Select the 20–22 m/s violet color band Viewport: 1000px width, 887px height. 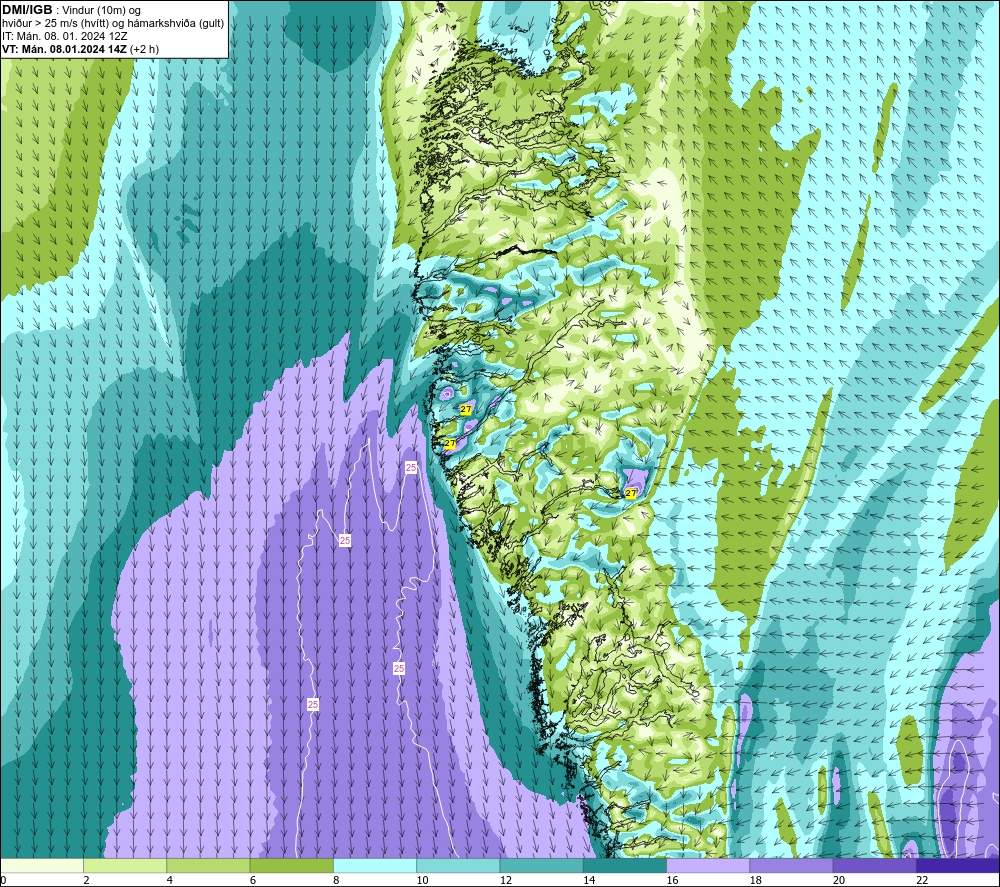874,865
